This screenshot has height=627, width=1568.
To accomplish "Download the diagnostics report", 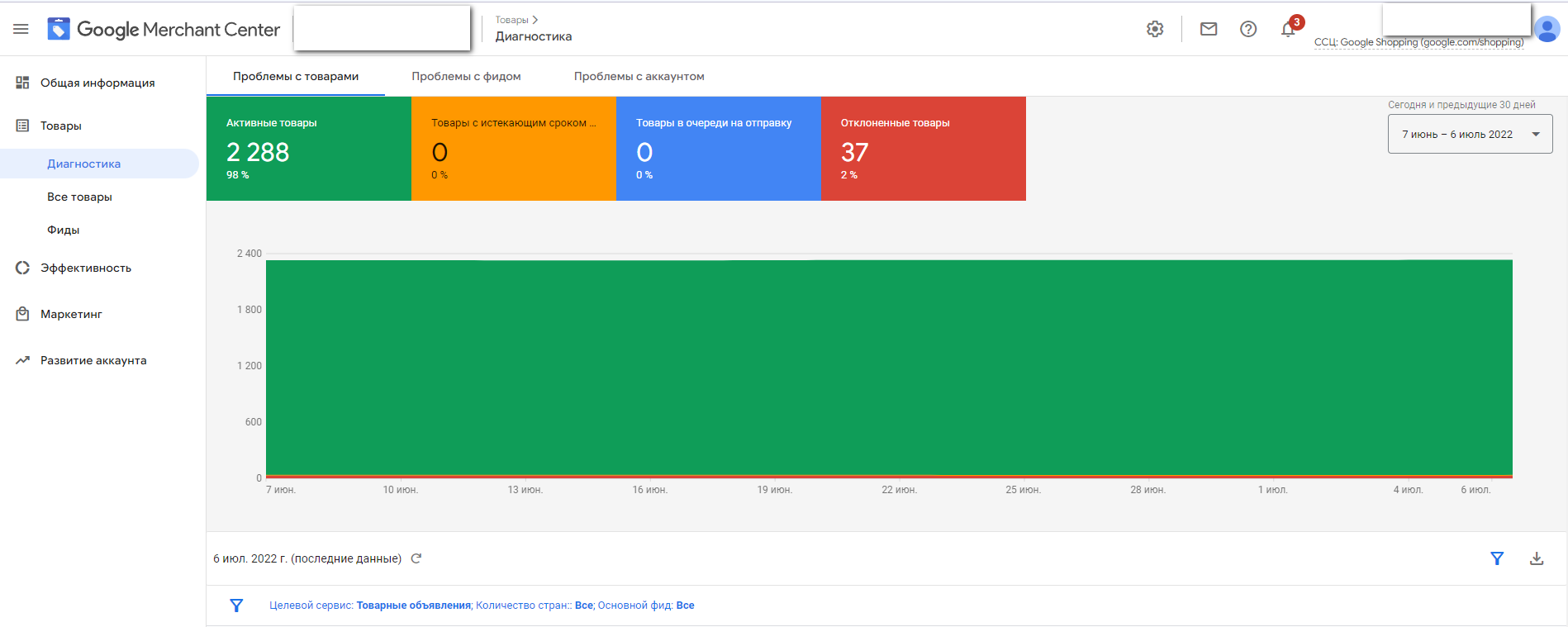I will click(x=1537, y=558).
